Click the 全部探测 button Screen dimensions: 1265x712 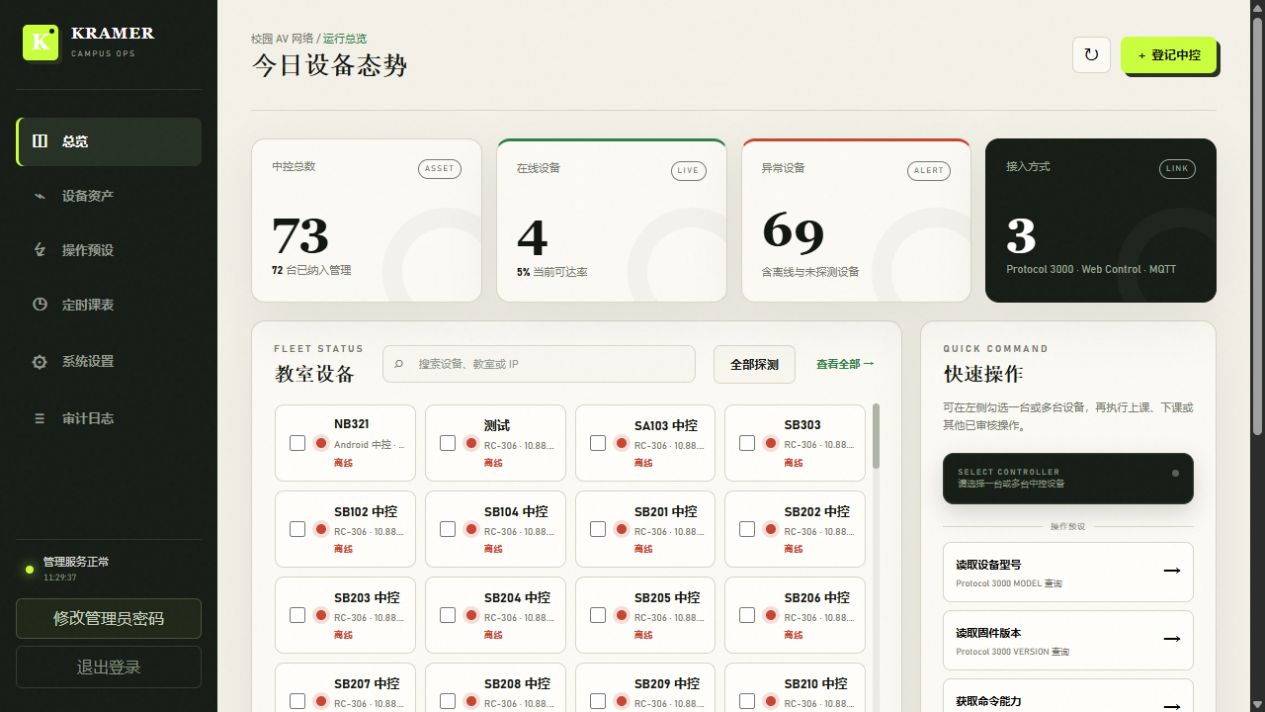754,364
